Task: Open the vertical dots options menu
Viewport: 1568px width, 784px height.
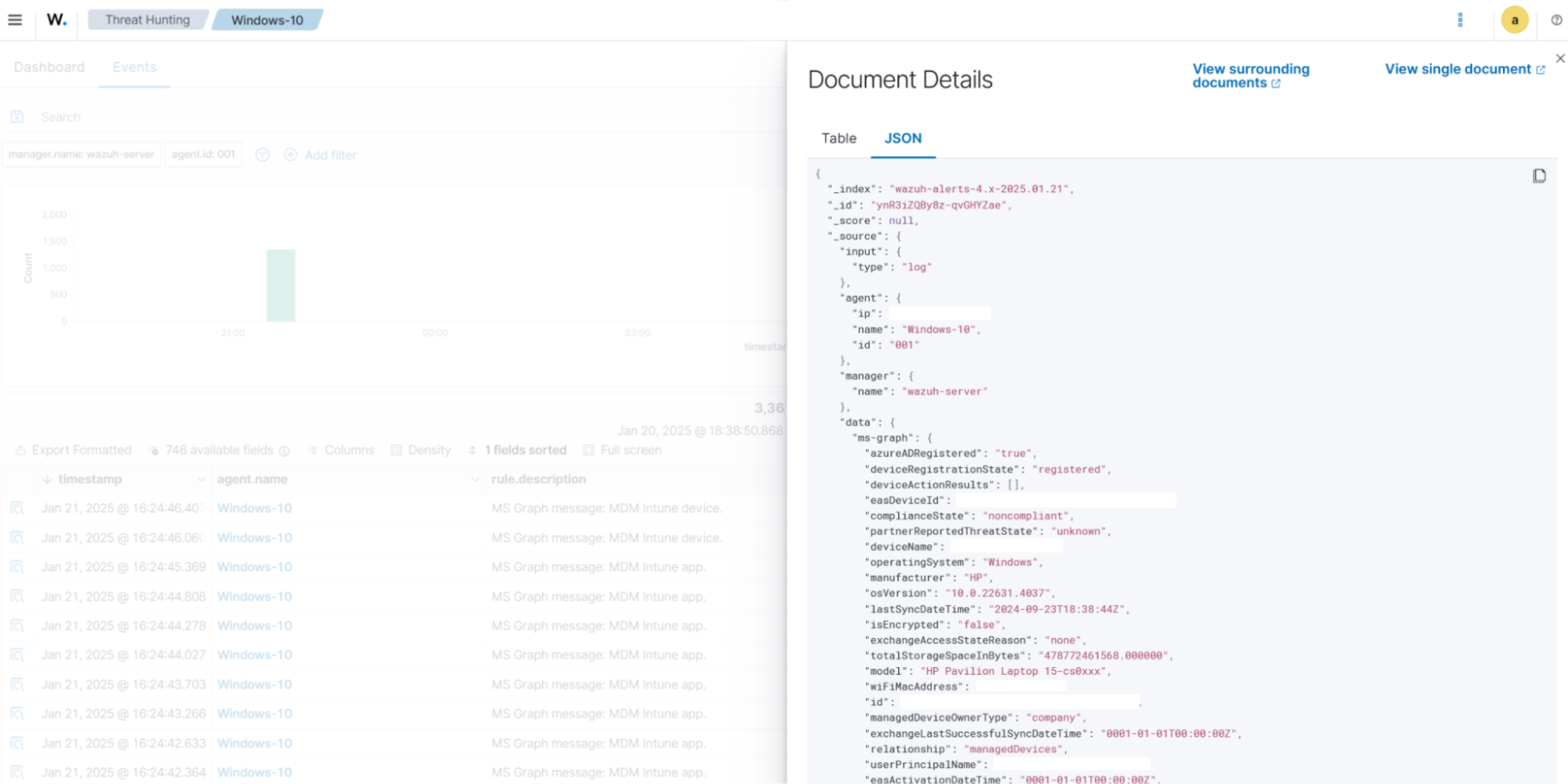Action: tap(1460, 20)
